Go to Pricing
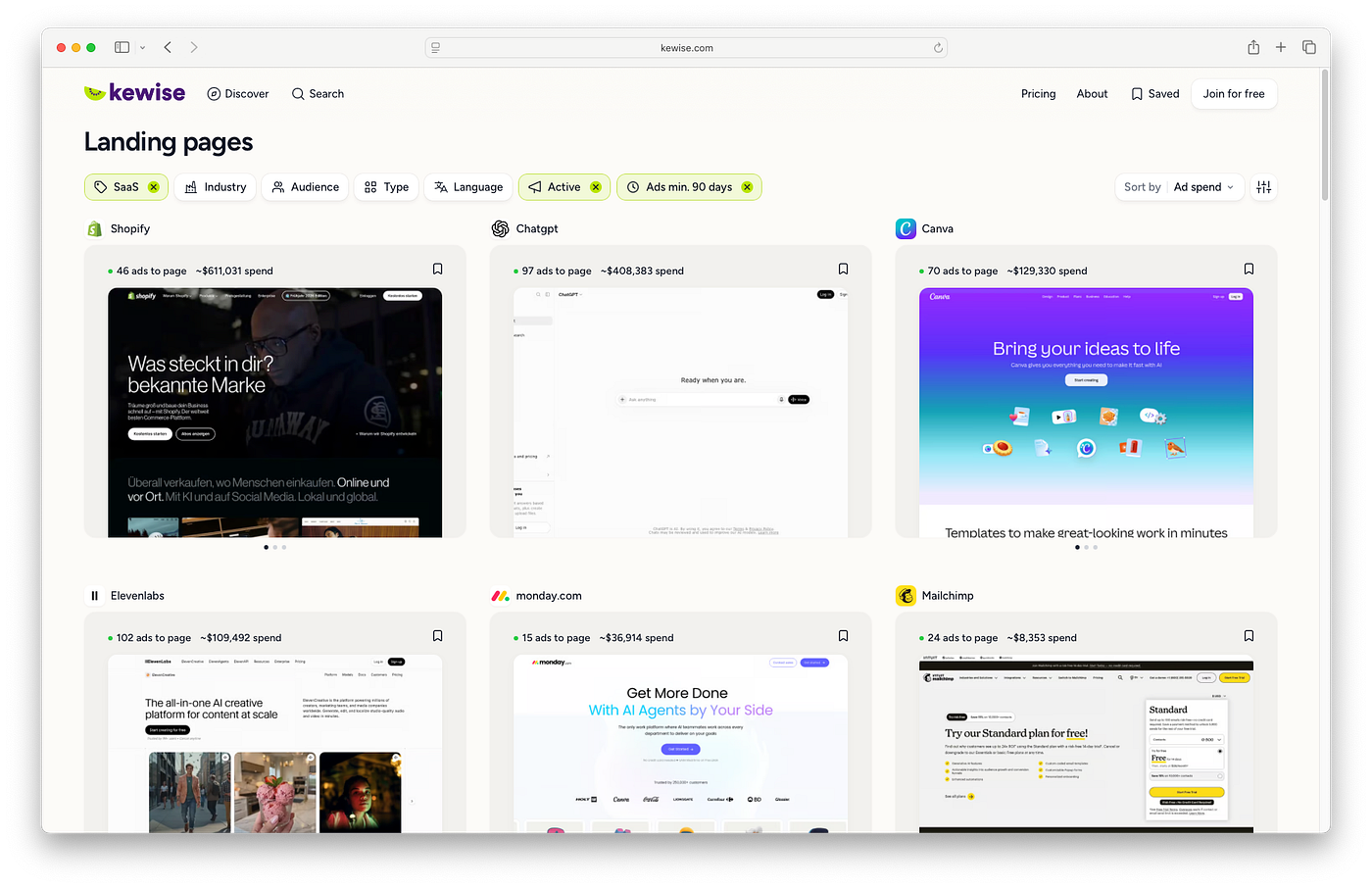Image resolution: width=1372 pixels, height=888 pixels. tap(1038, 94)
